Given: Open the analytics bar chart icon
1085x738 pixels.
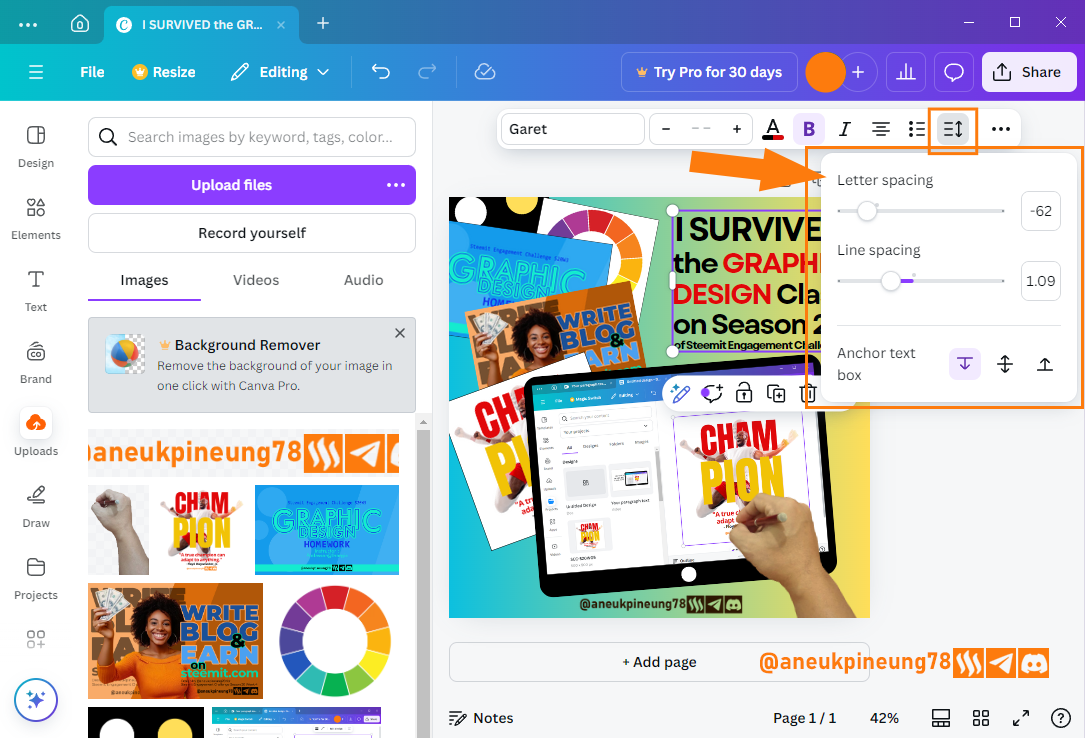Looking at the screenshot, I should pos(906,72).
